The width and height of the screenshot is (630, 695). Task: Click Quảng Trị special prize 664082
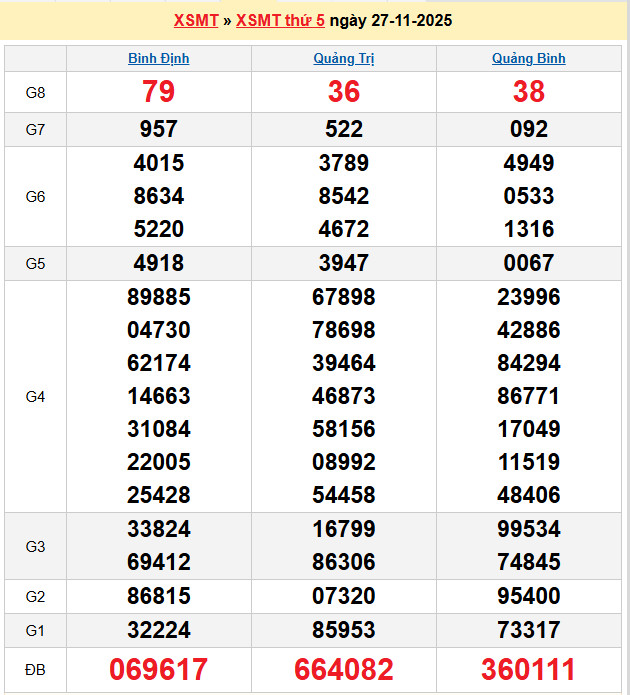(x=343, y=669)
